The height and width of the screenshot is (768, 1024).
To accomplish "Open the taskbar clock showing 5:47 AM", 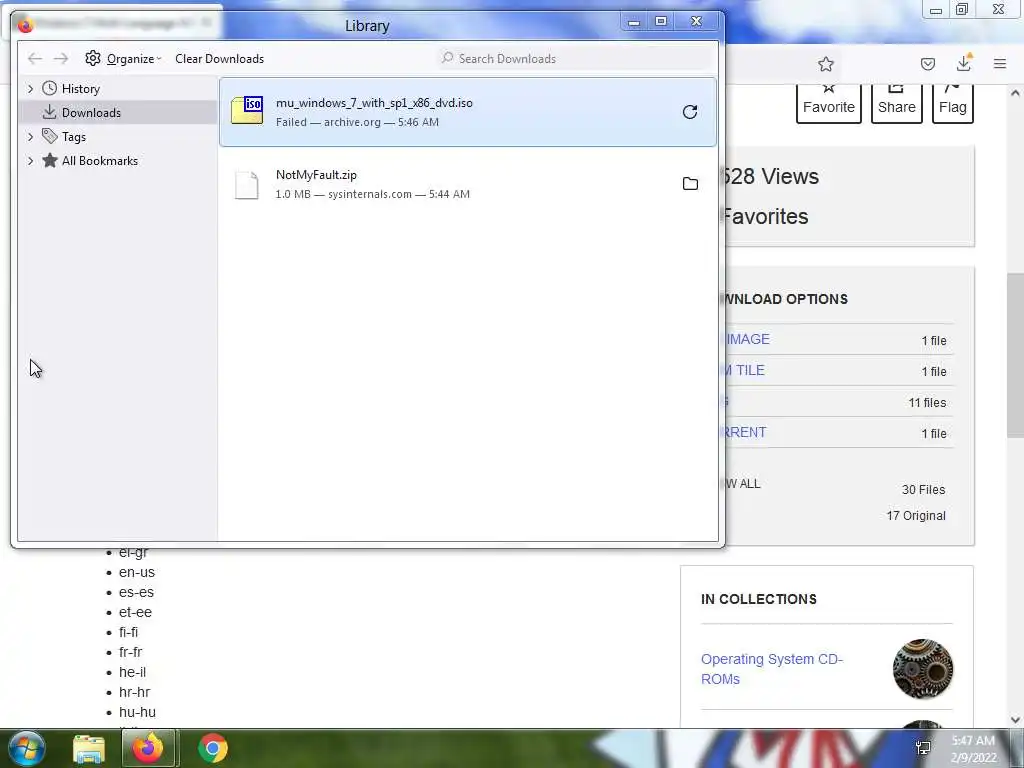I will 973,749.
